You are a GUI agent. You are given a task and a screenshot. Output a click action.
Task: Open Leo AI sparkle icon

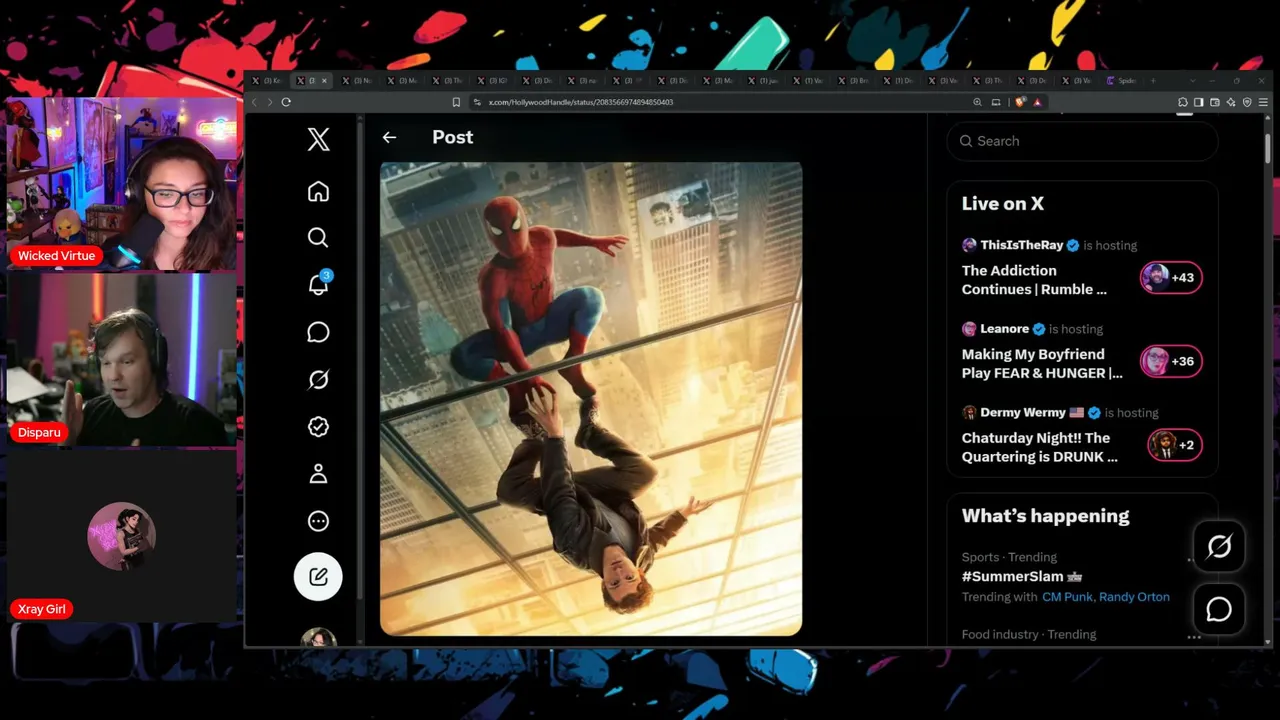coord(1231,102)
